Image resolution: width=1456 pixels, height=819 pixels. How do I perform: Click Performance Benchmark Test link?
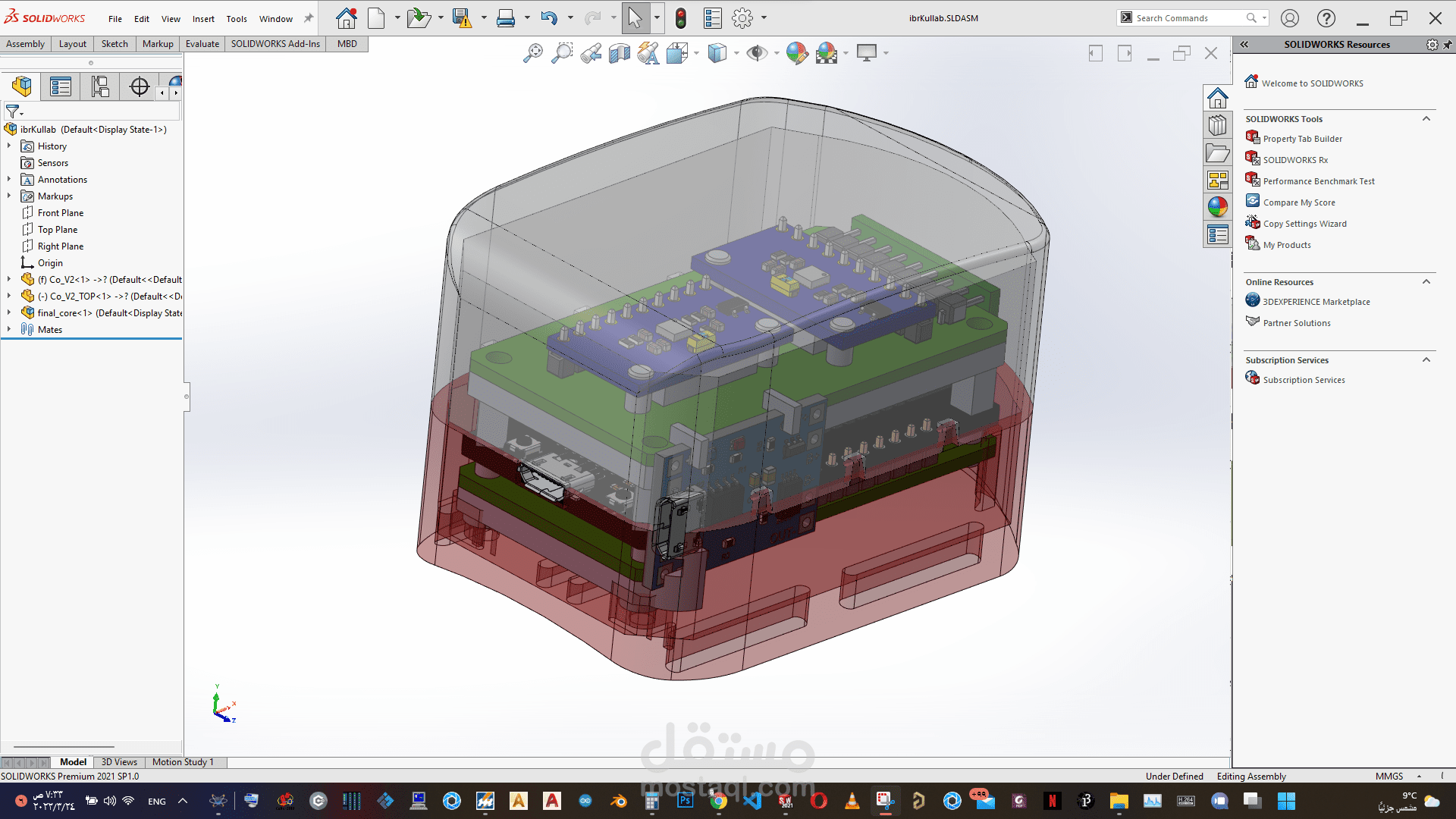(1318, 181)
